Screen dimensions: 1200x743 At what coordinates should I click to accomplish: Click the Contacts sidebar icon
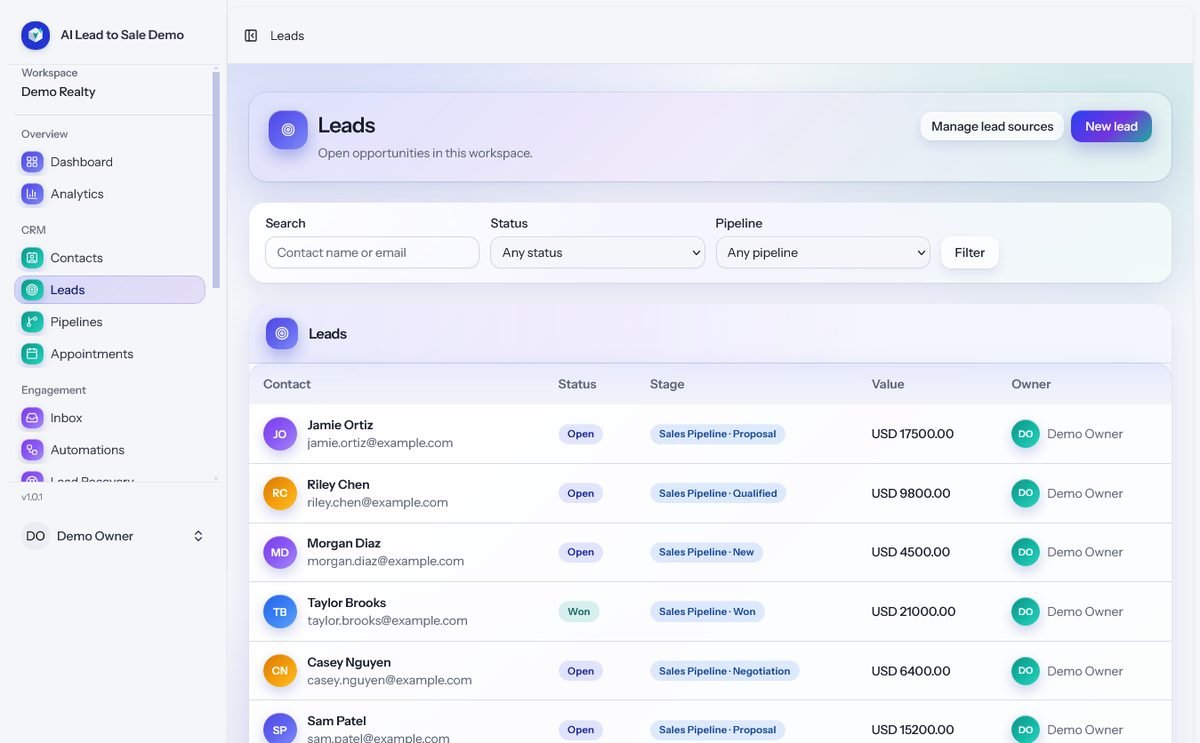[x=33, y=258]
